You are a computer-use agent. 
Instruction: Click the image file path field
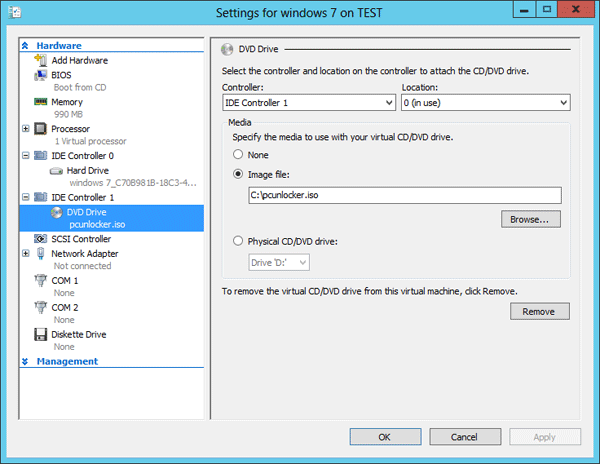(x=404, y=196)
